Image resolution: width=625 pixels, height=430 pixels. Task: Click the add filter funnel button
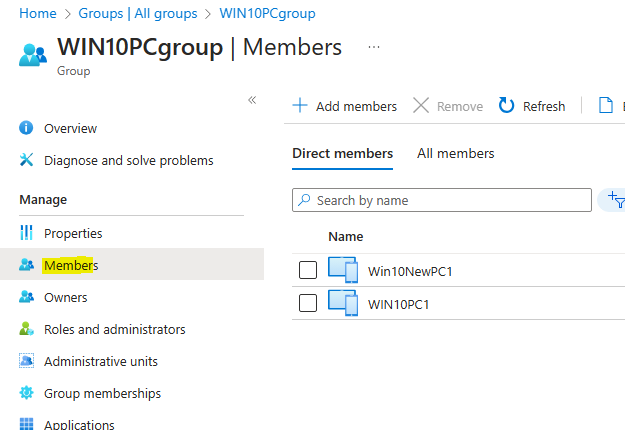tap(612, 200)
